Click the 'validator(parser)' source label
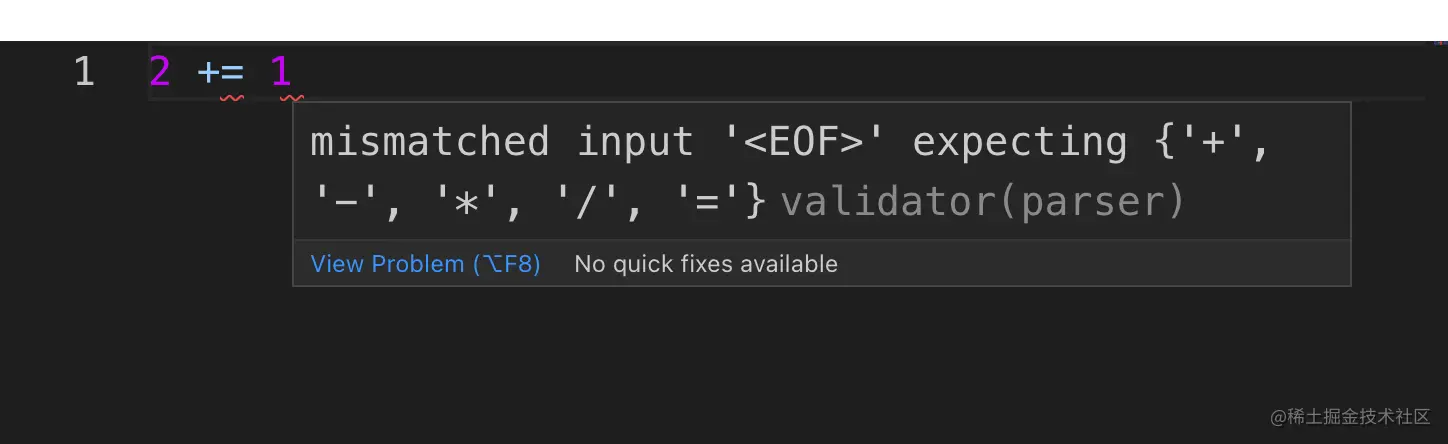The height and width of the screenshot is (444, 1448). point(982,202)
